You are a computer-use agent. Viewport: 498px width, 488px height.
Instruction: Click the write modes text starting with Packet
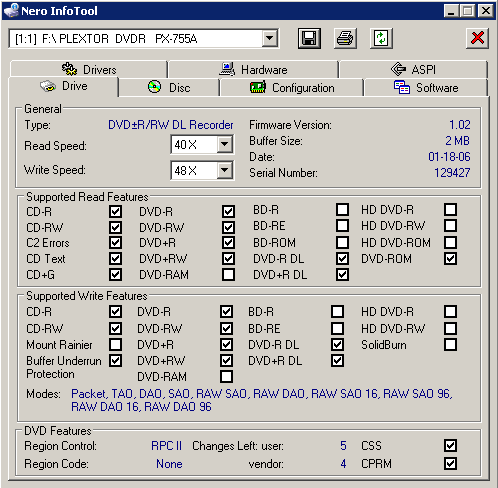[x=262, y=400]
